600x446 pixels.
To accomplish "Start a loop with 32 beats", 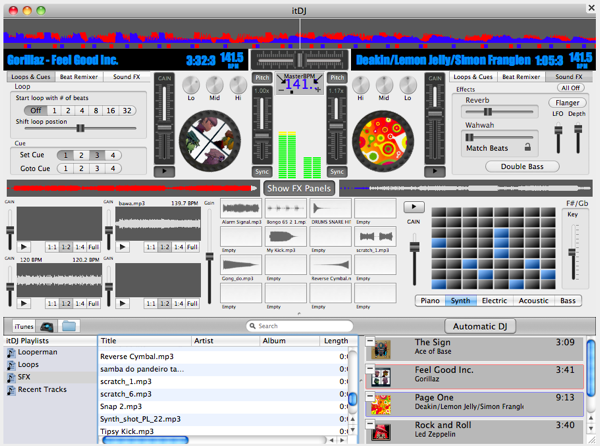I will (x=127, y=111).
